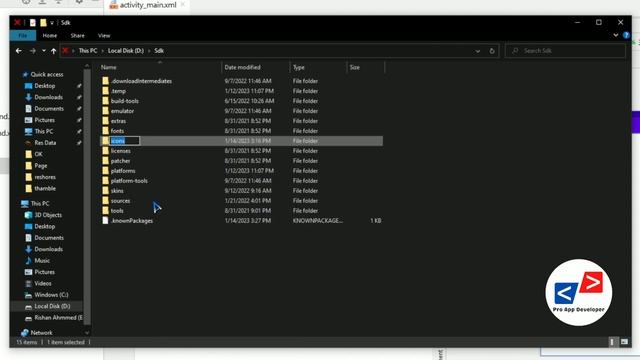This screenshot has height=360, width=640.
Task: Open the reshores folder in sidebar
Action: pos(45,177)
